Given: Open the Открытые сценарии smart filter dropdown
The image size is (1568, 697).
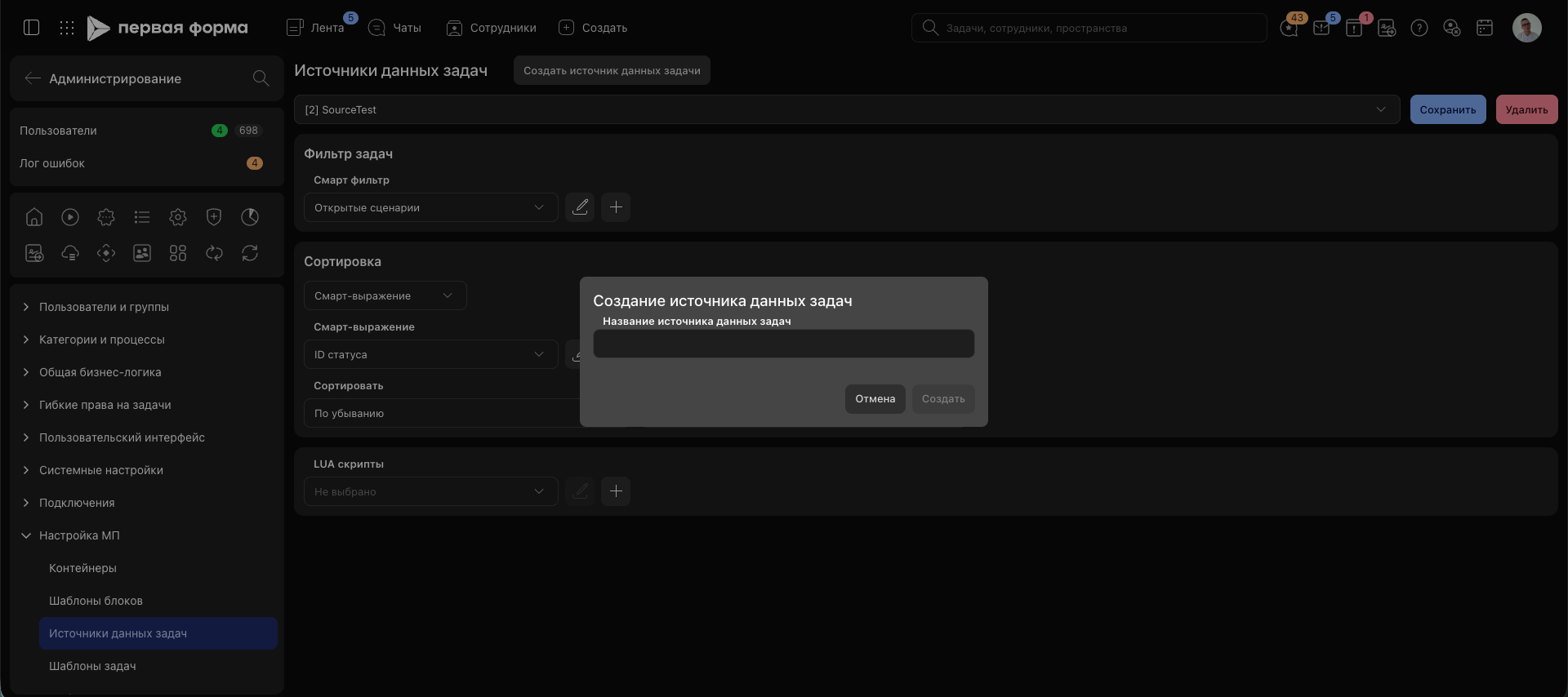Looking at the screenshot, I should click(431, 207).
